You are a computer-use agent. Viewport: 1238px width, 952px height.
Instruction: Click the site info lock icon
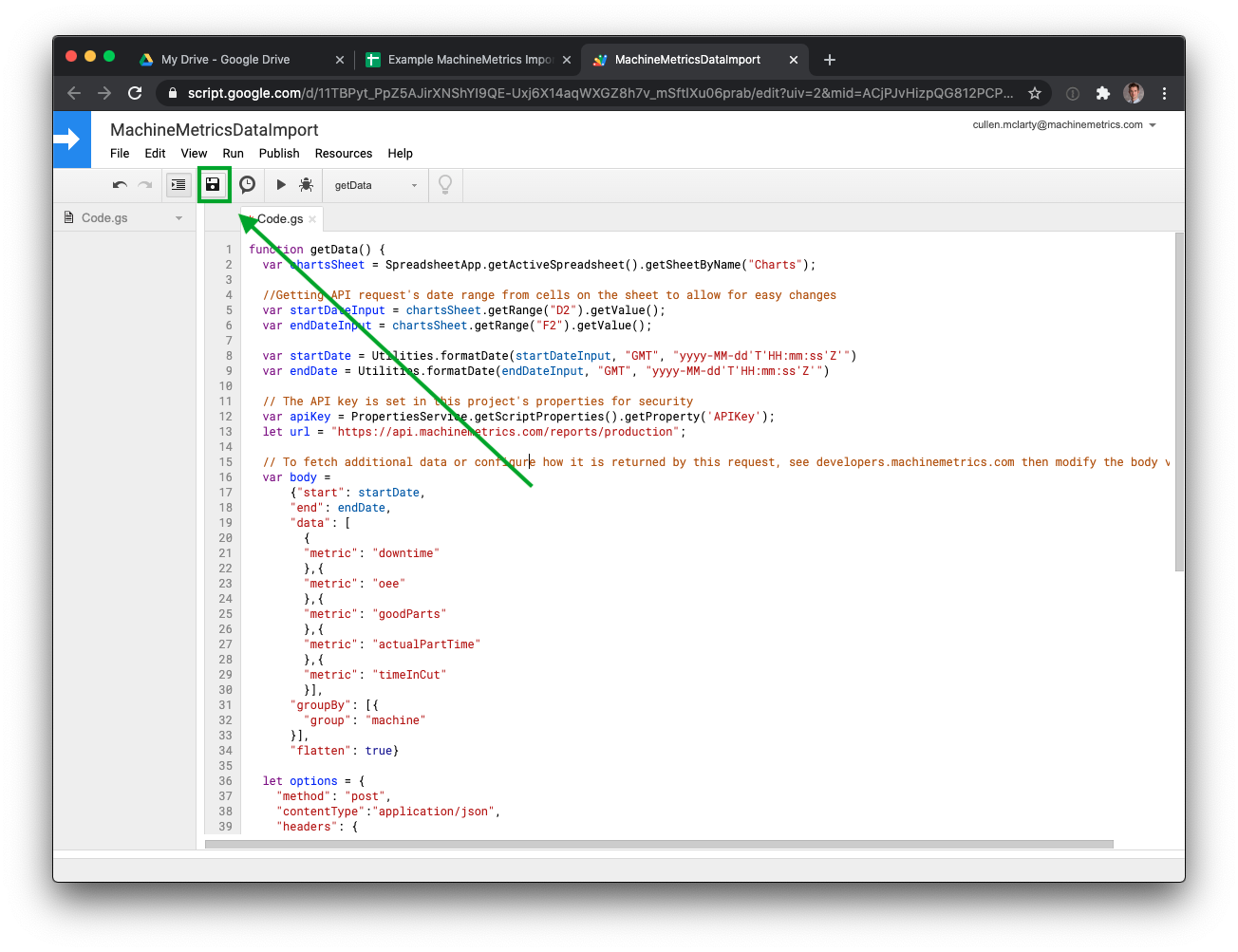172,93
